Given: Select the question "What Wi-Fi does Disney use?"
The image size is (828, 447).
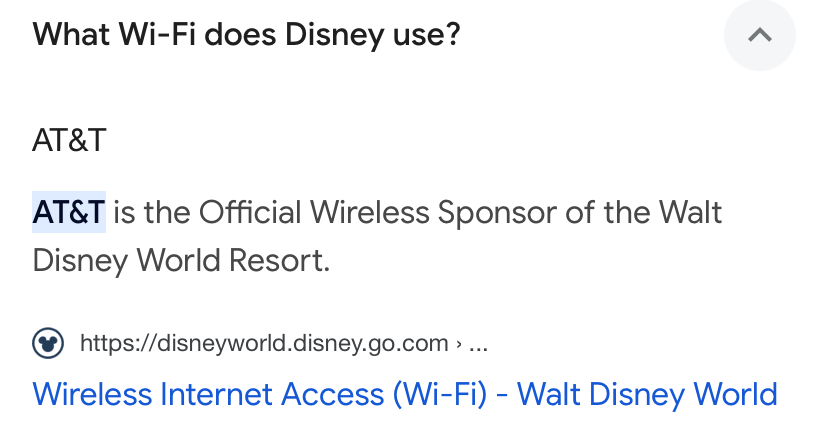Looking at the screenshot, I should pyautogui.click(x=246, y=34).
